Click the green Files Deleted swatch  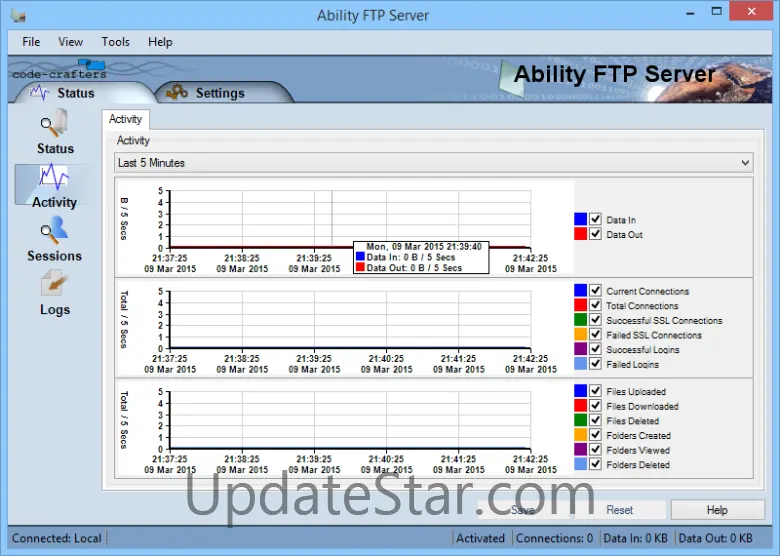(x=581, y=420)
